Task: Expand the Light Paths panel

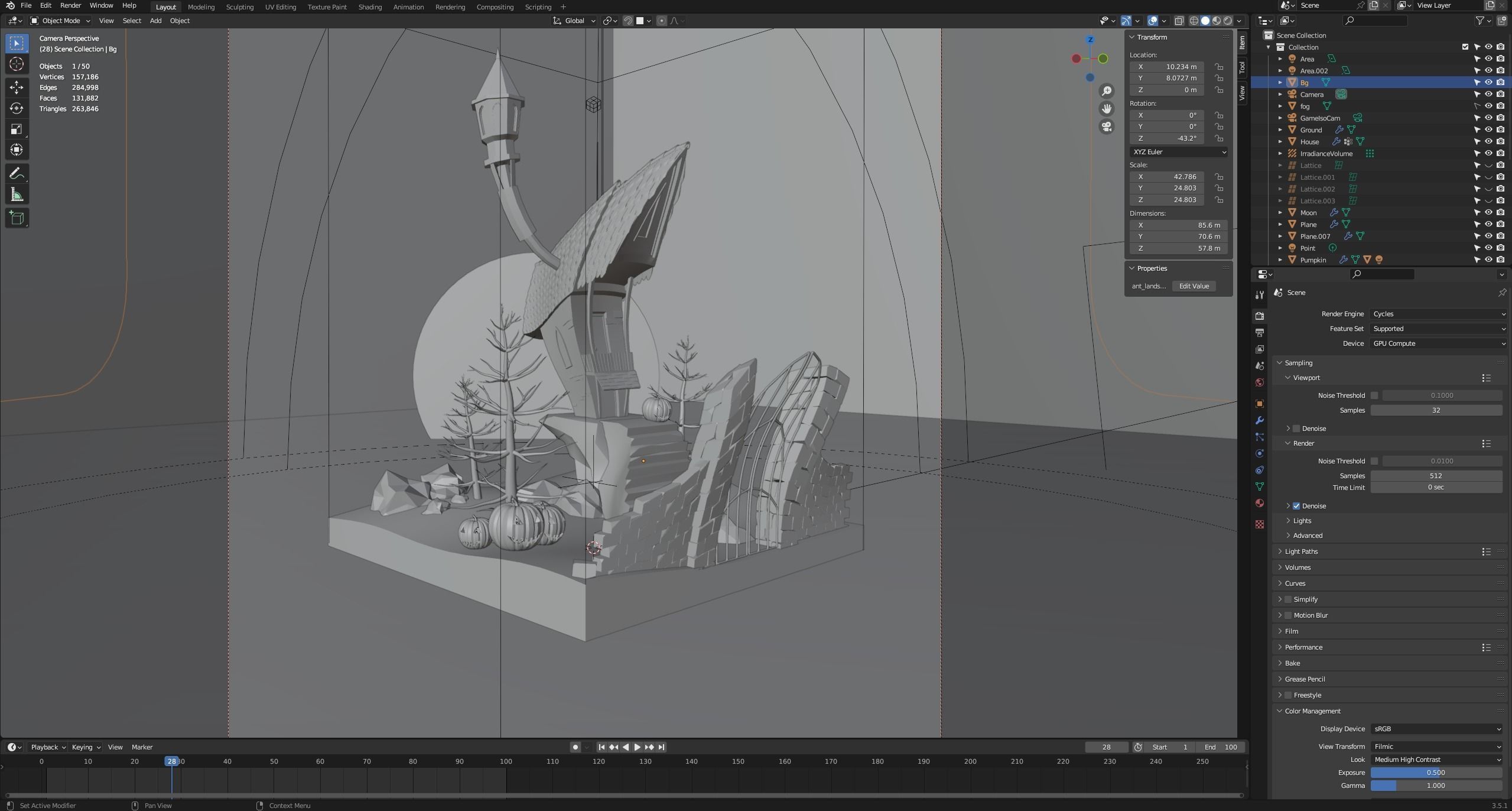Action: point(1300,552)
